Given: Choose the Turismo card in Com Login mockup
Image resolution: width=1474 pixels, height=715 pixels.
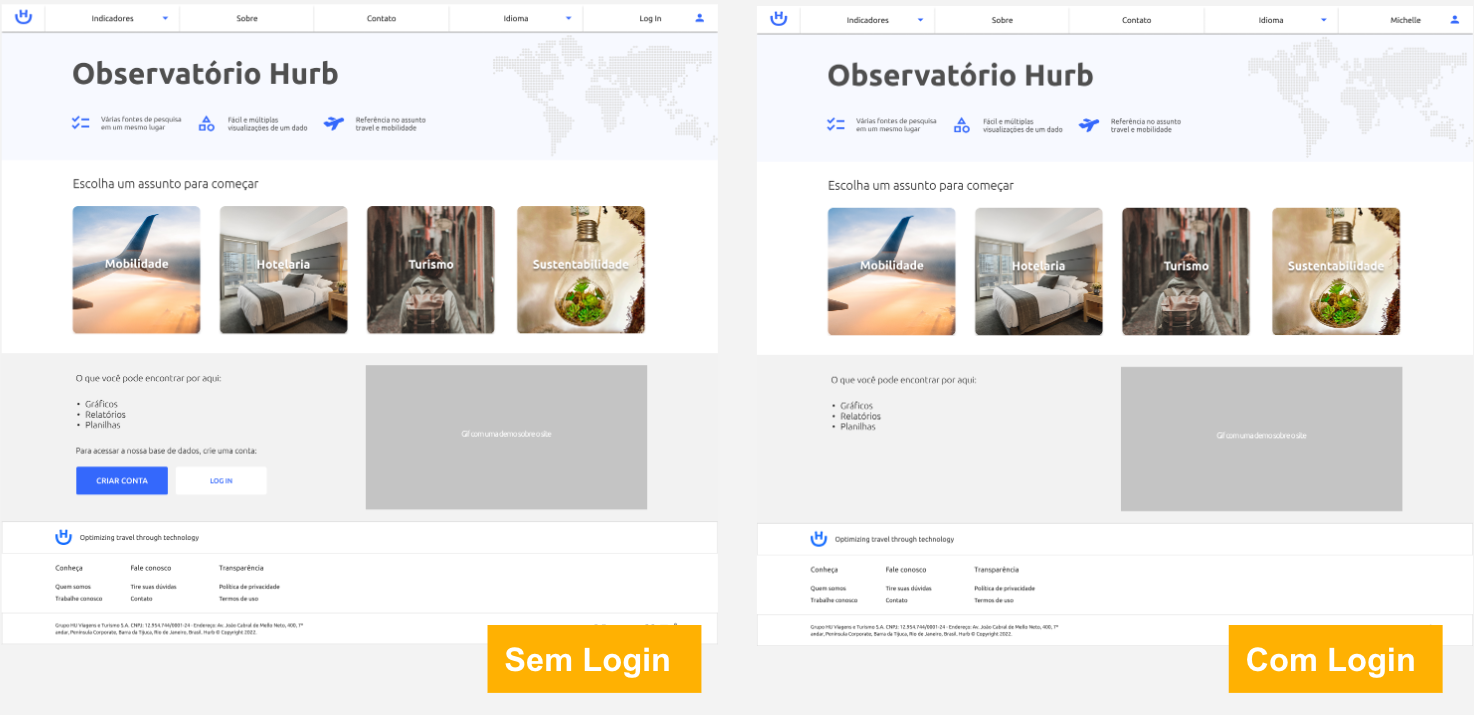Looking at the screenshot, I should [1186, 272].
